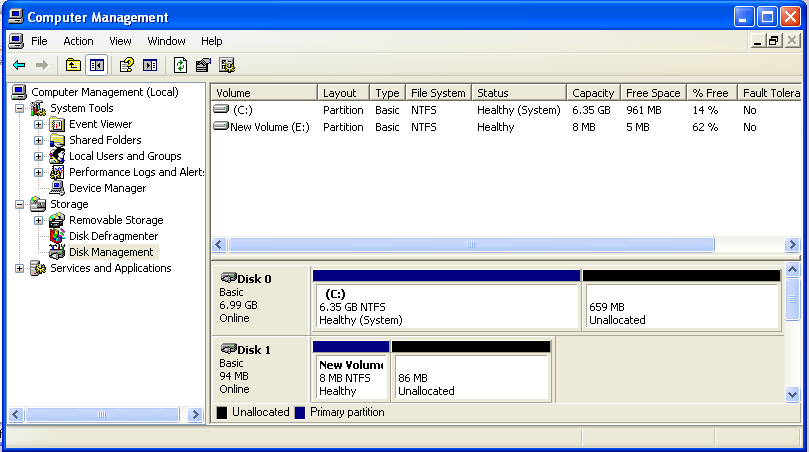This screenshot has width=809, height=452.
Task: Expand the Performance Logs and Alerts node
Action: click(38, 172)
